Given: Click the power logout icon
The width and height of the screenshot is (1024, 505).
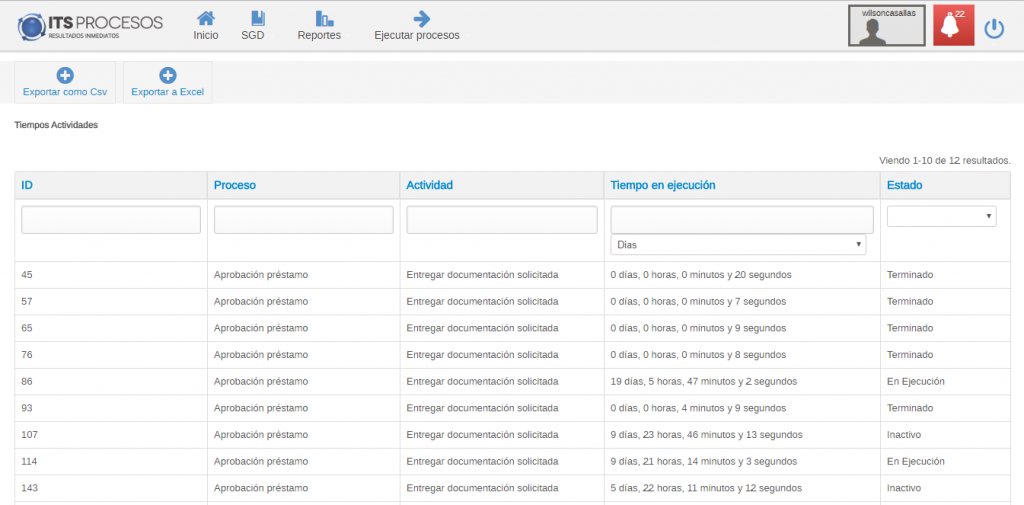Looking at the screenshot, I should coord(994,29).
